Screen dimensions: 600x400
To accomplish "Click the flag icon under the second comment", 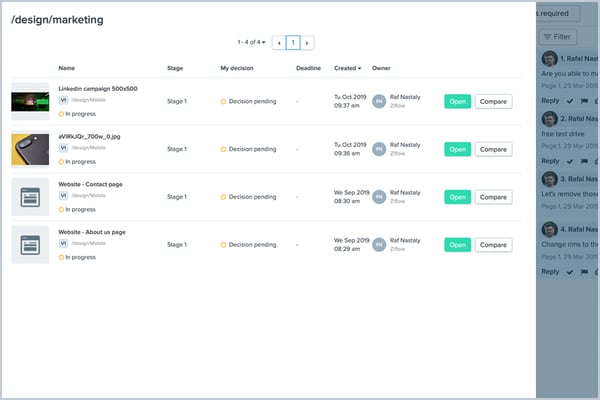I will [x=583, y=160].
